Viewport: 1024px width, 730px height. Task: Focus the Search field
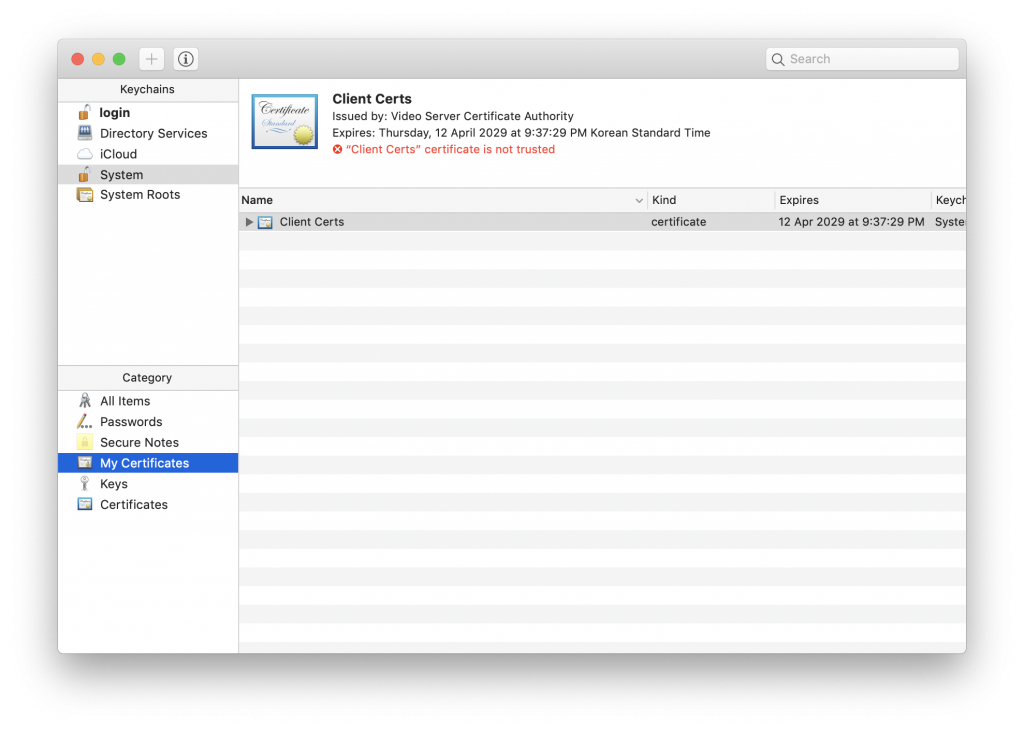click(x=862, y=59)
